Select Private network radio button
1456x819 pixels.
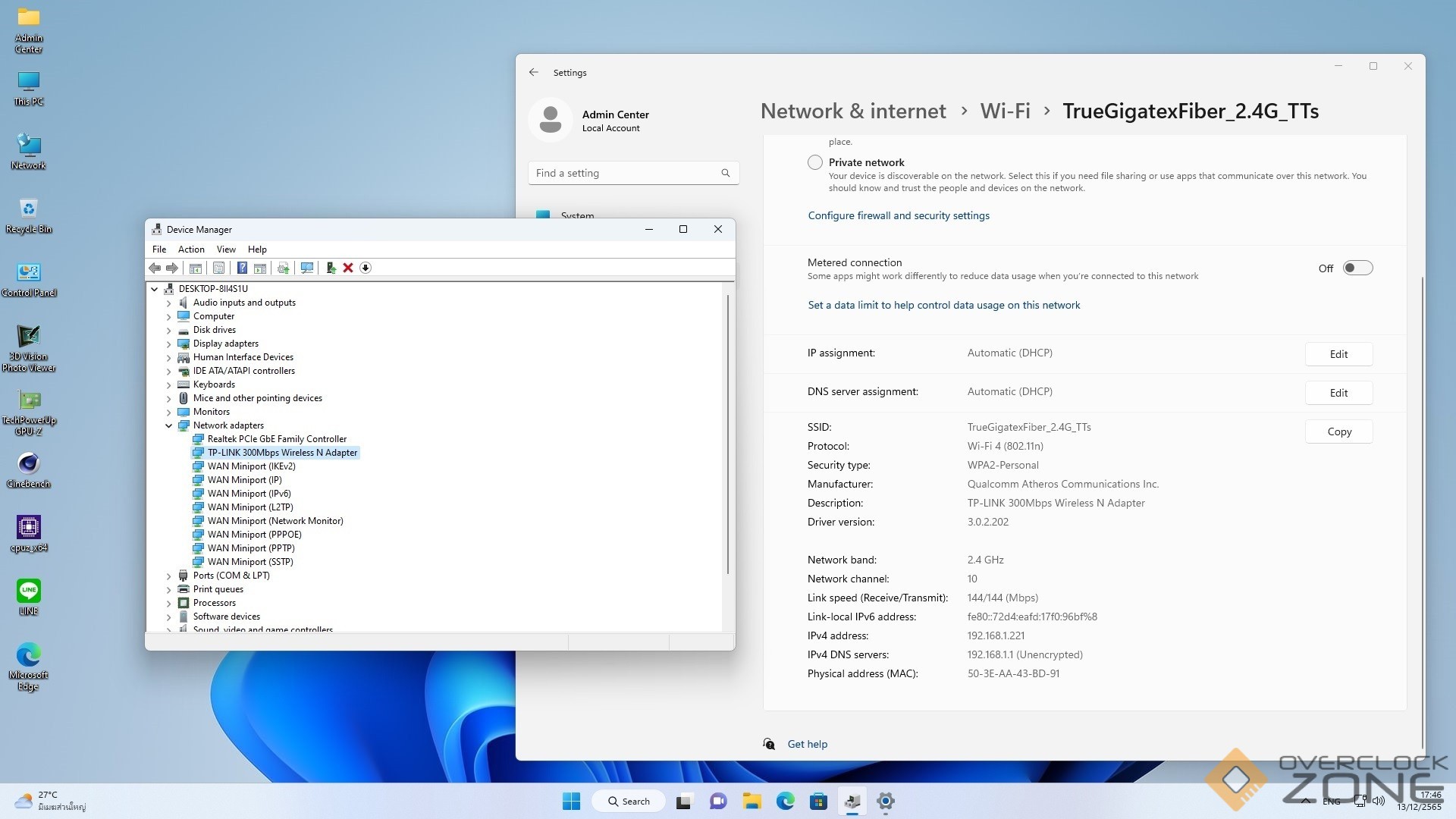pyautogui.click(x=815, y=162)
